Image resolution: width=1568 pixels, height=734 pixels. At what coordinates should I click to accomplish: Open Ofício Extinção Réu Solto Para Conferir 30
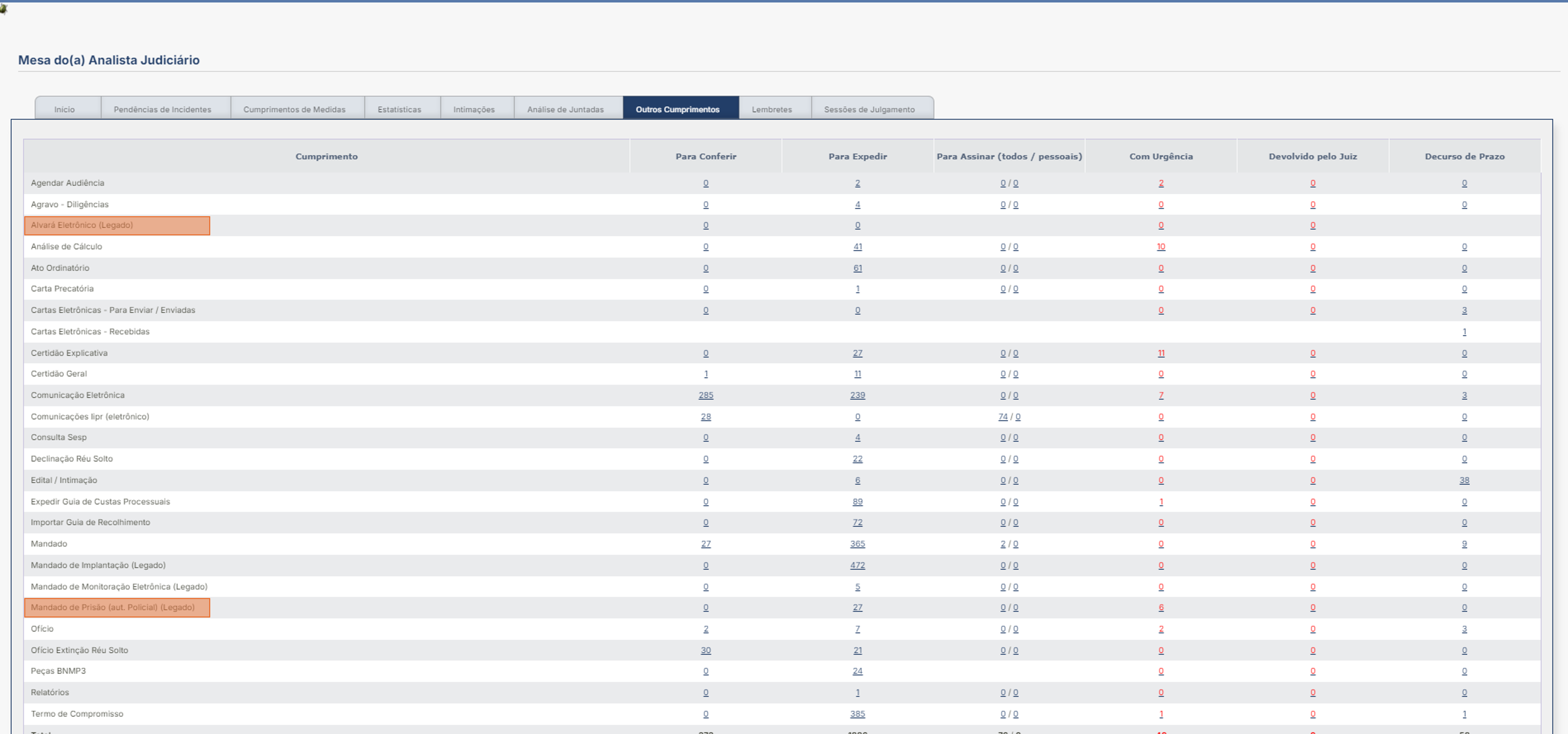pos(706,650)
